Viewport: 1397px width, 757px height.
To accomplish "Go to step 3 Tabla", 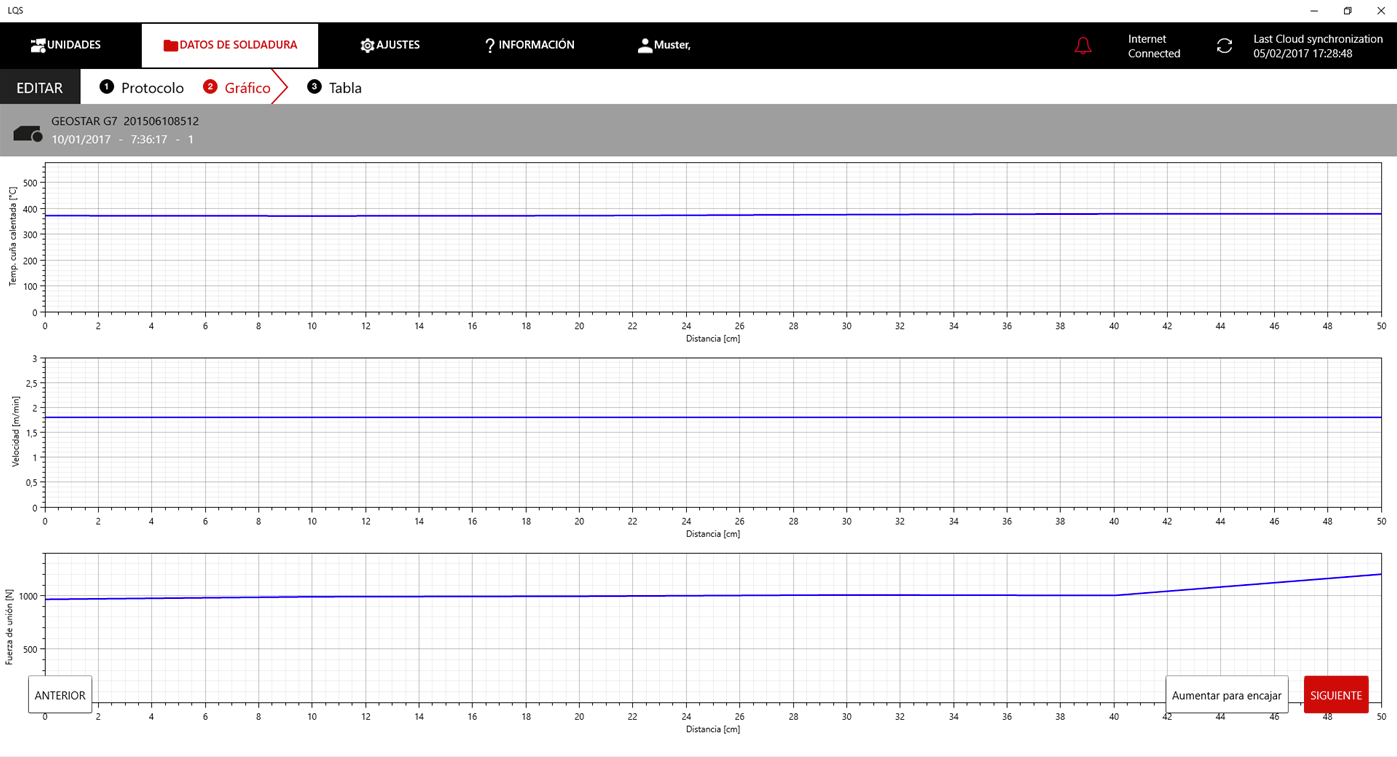I will click(335, 87).
